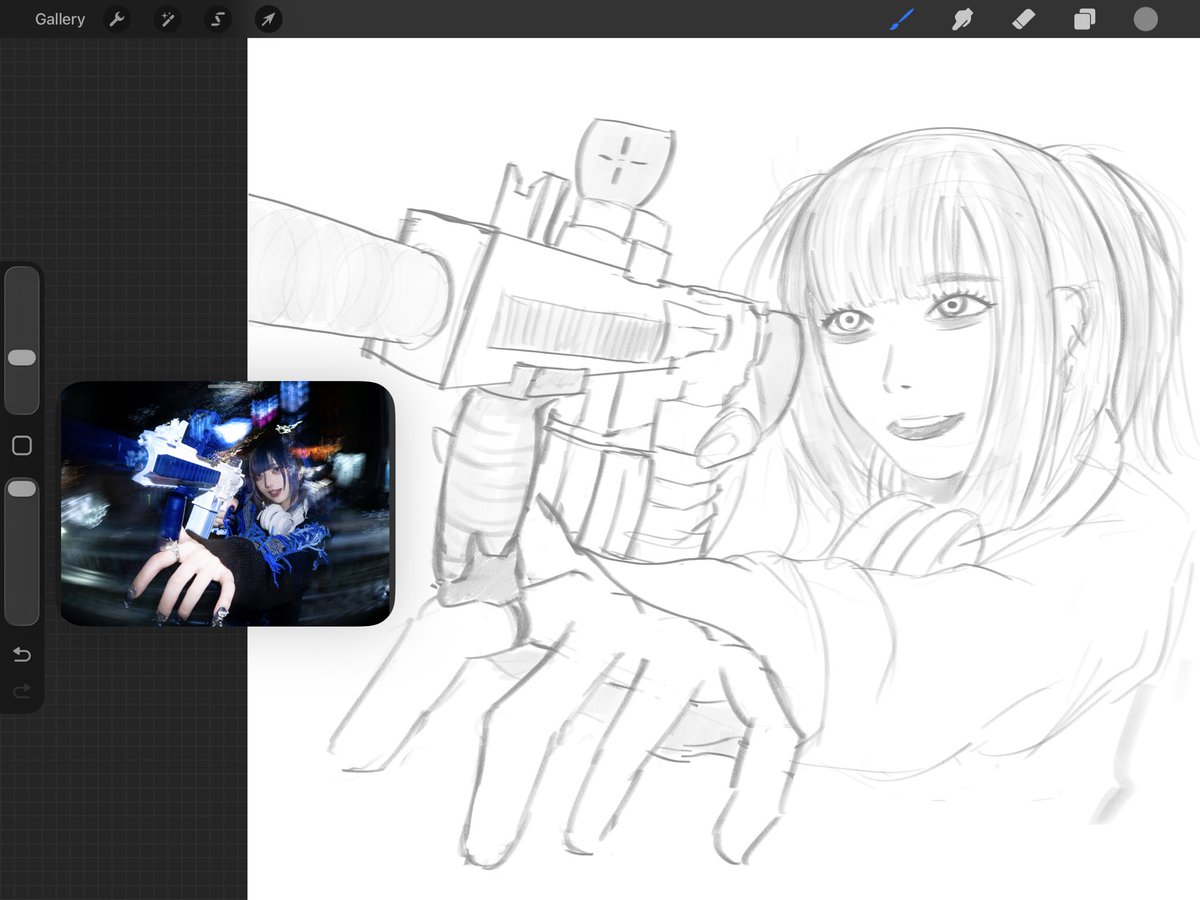This screenshot has width=1200, height=900.
Task: Activate the Transform arrow tool
Action: click(x=268, y=19)
